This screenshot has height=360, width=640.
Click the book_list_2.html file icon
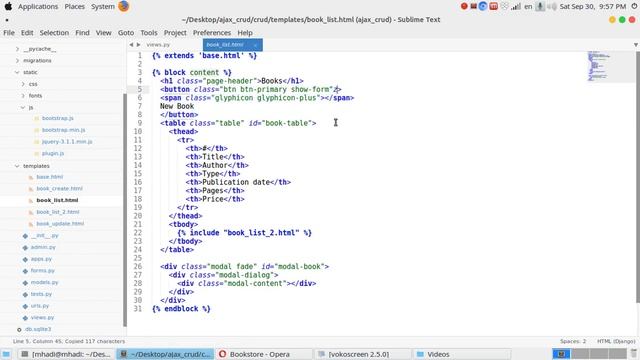[x=31, y=212]
